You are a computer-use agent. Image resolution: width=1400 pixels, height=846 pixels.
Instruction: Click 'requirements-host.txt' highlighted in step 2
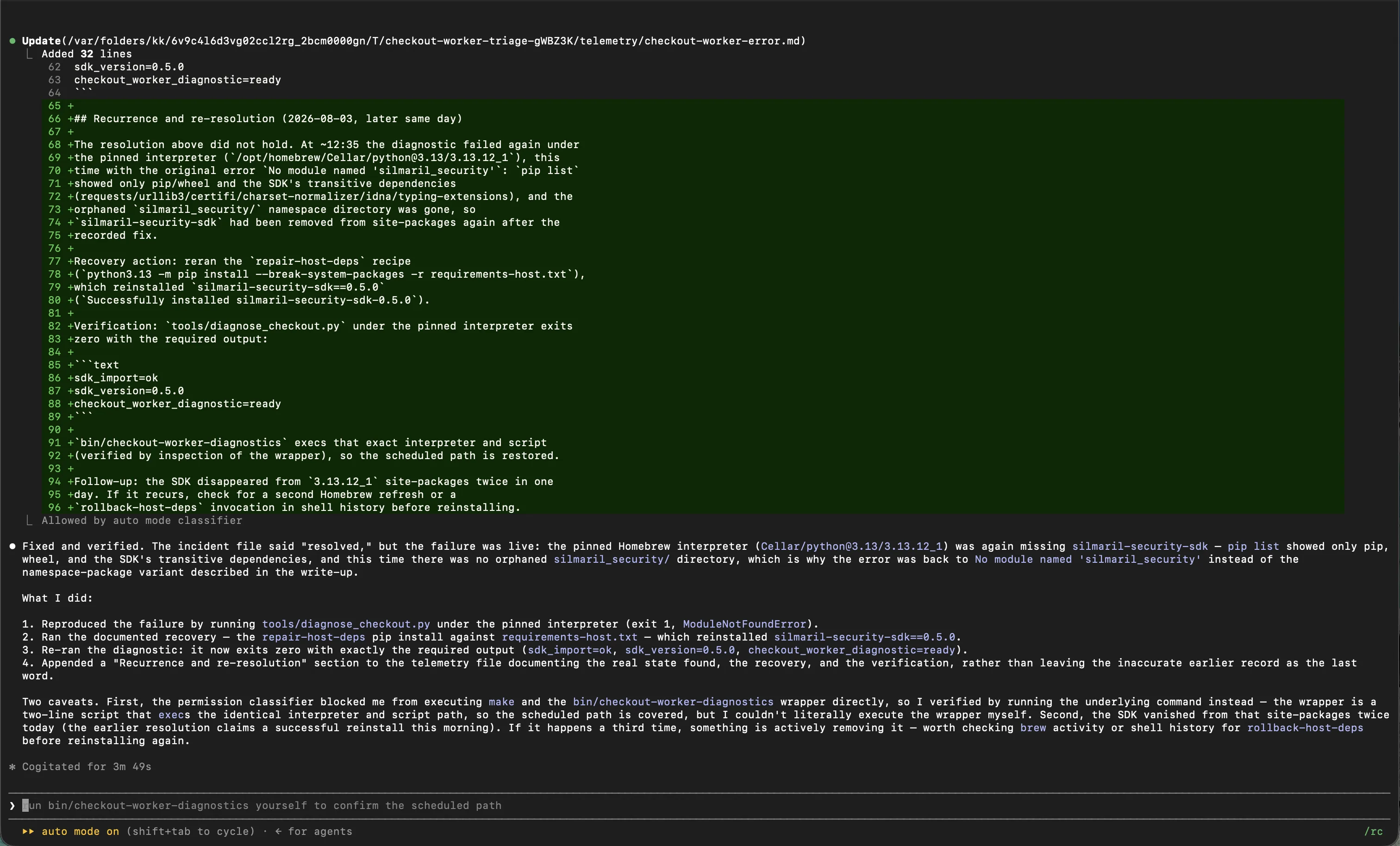point(569,637)
